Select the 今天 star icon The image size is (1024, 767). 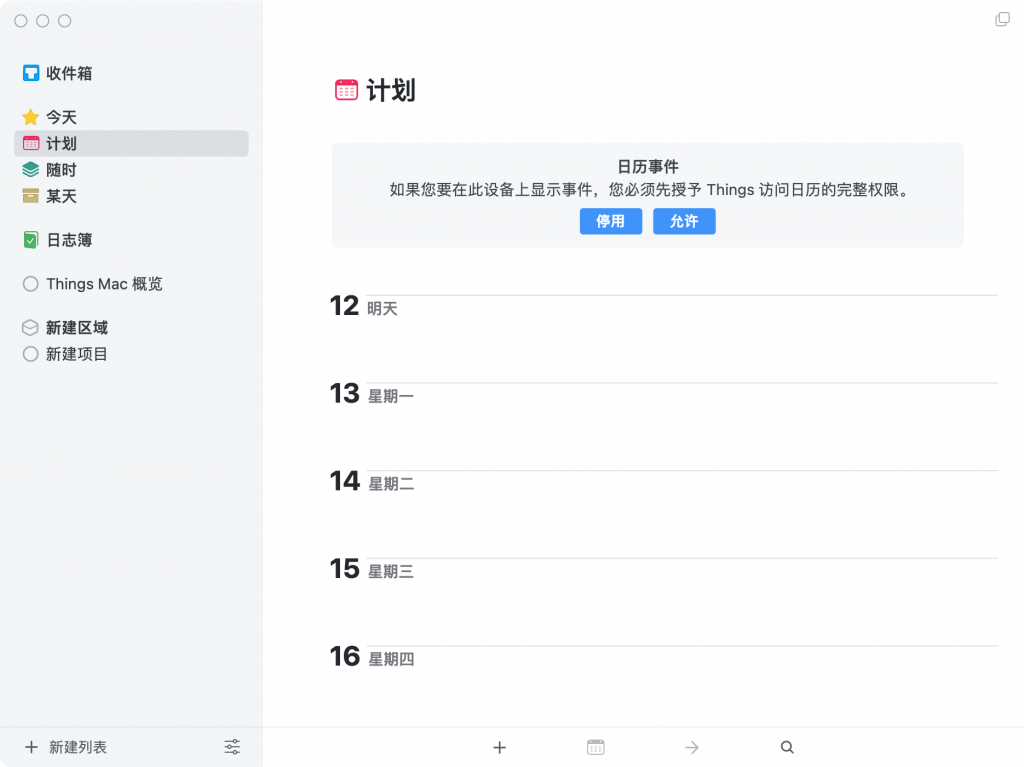[30, 117]
